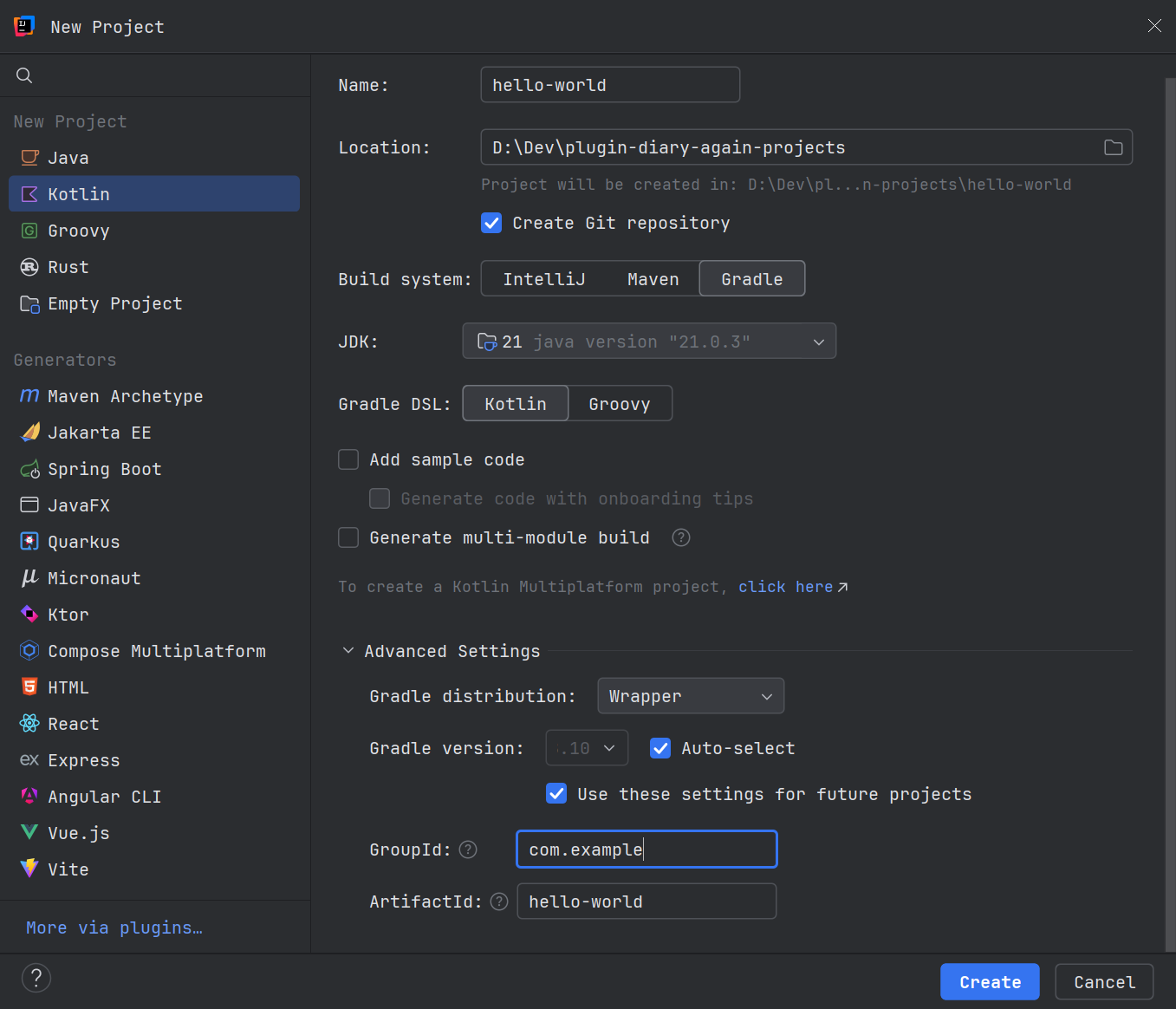Switch Build system to Maven
This screenshot has height=1009, width=1176.
(653, 278)
